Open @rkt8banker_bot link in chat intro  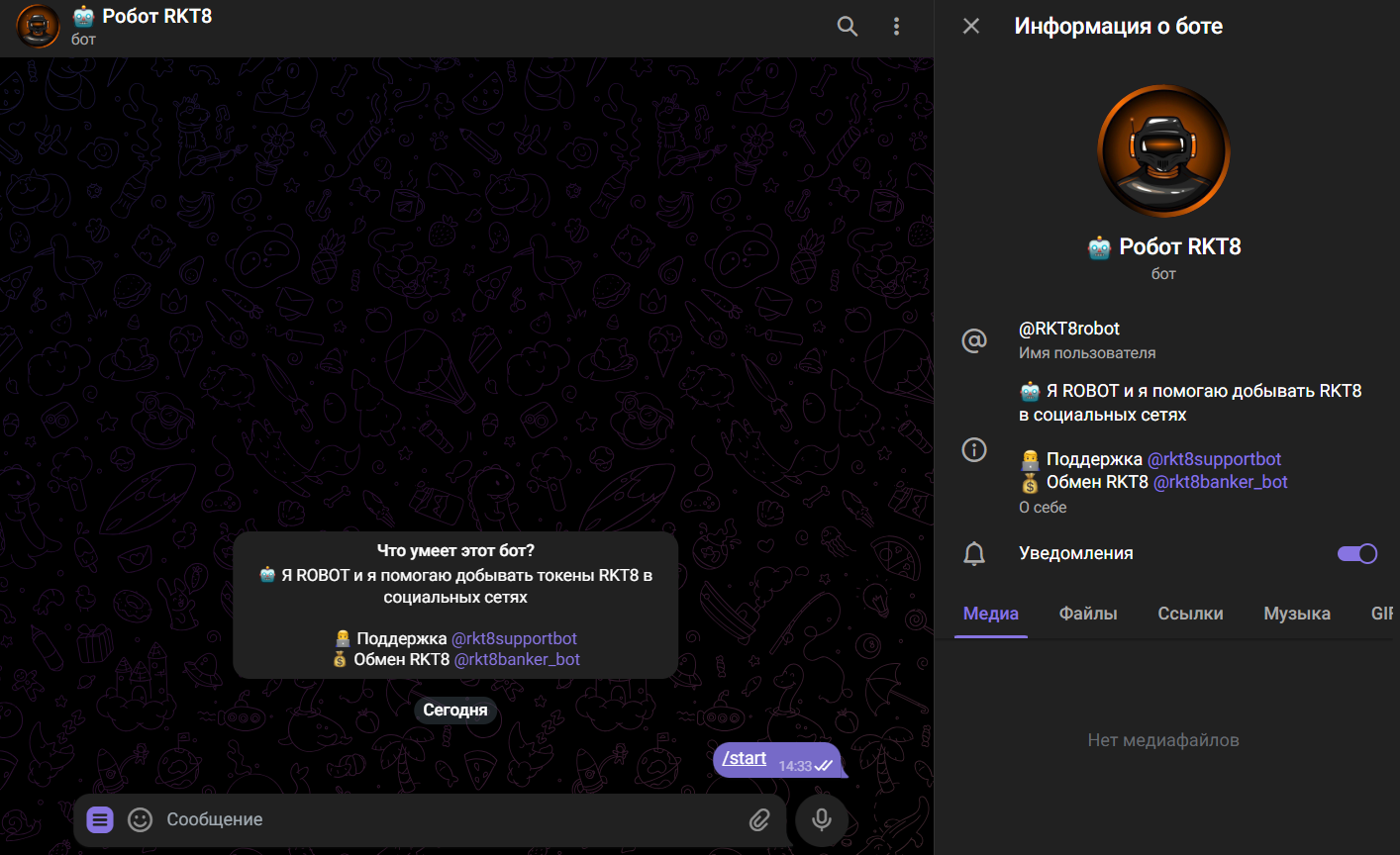tap(517, 660)
